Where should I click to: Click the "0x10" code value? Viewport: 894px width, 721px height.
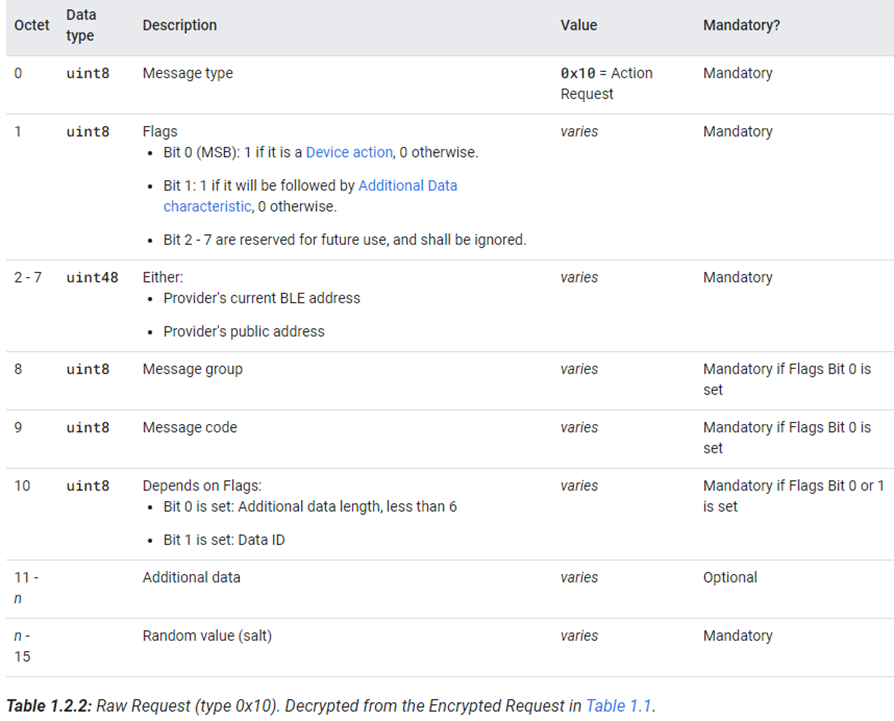[578, 73]
